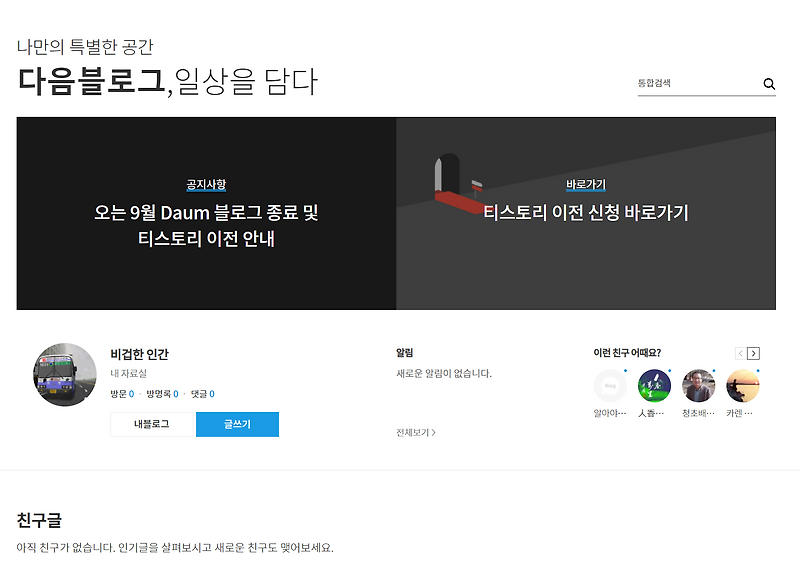
Task: Show previous recommended friends arrow
Action: (740, 353)
